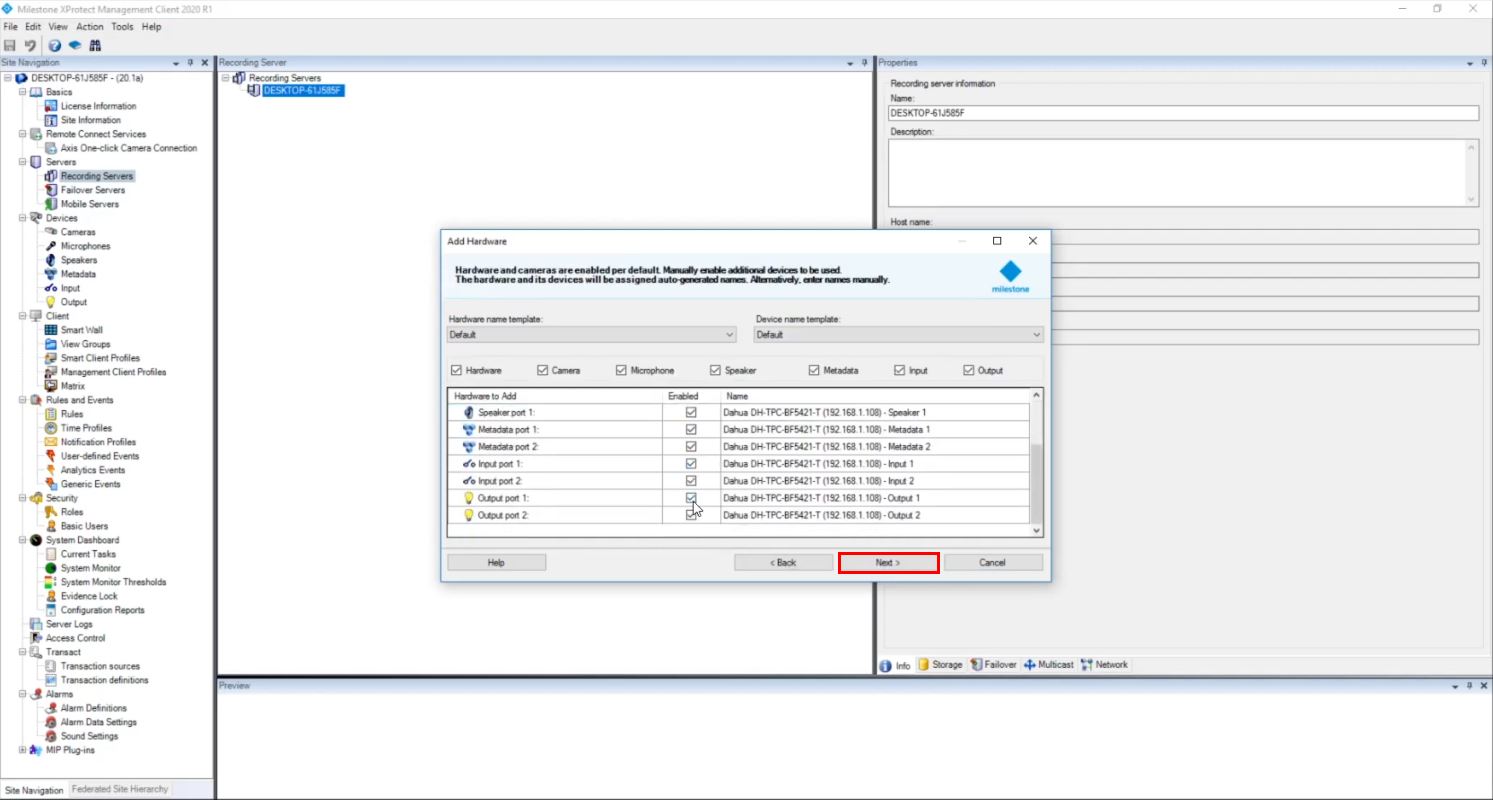Click into the recording server Name field

point(1183,113)
